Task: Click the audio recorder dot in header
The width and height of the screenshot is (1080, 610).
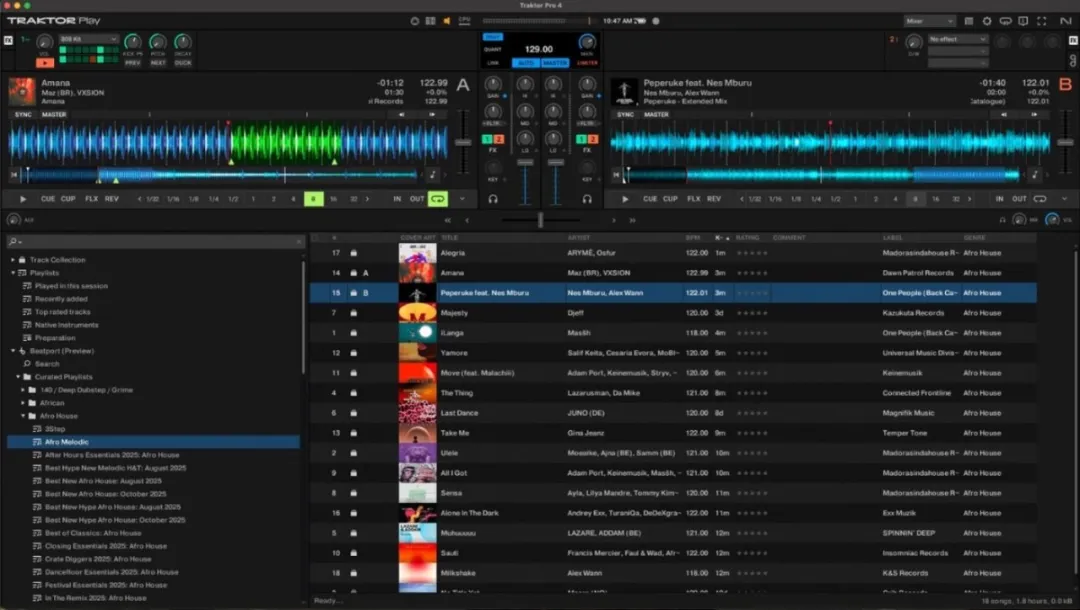Action: click(656, 21)
